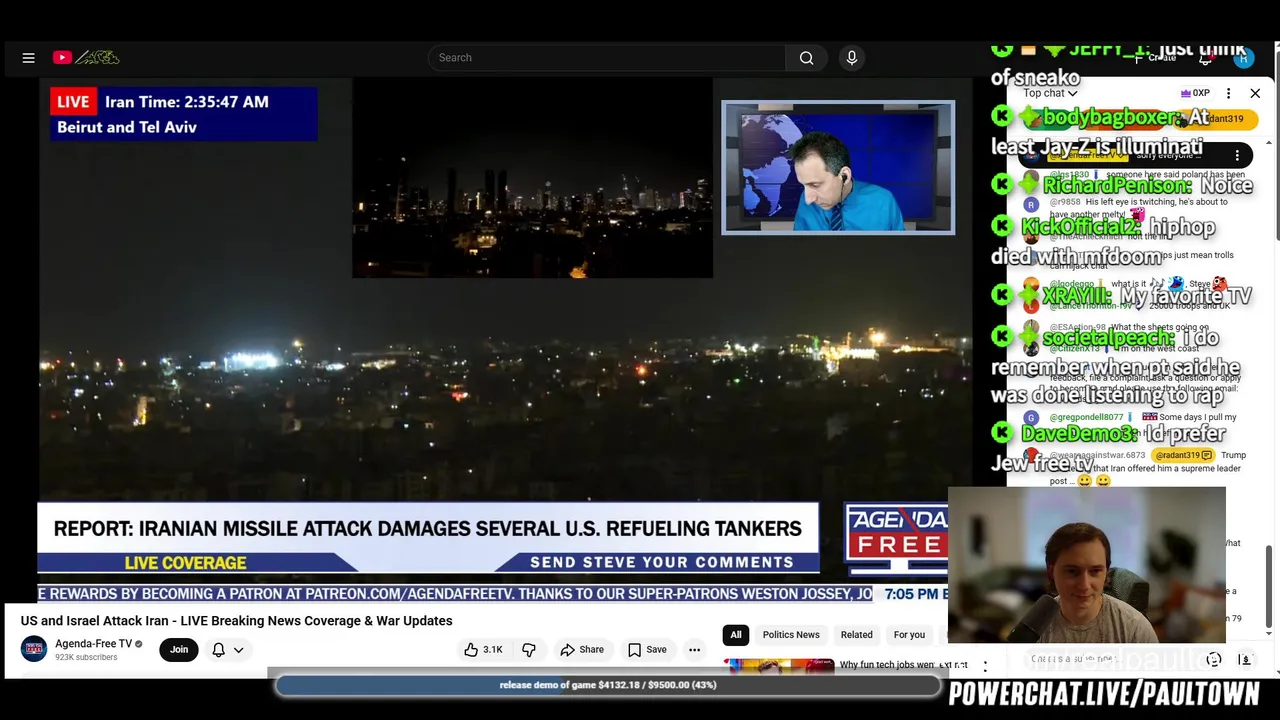Image resolution: width=1280 pixels, height=720 pixels.
Task: Click the live video player
Action: coord(505,340)
